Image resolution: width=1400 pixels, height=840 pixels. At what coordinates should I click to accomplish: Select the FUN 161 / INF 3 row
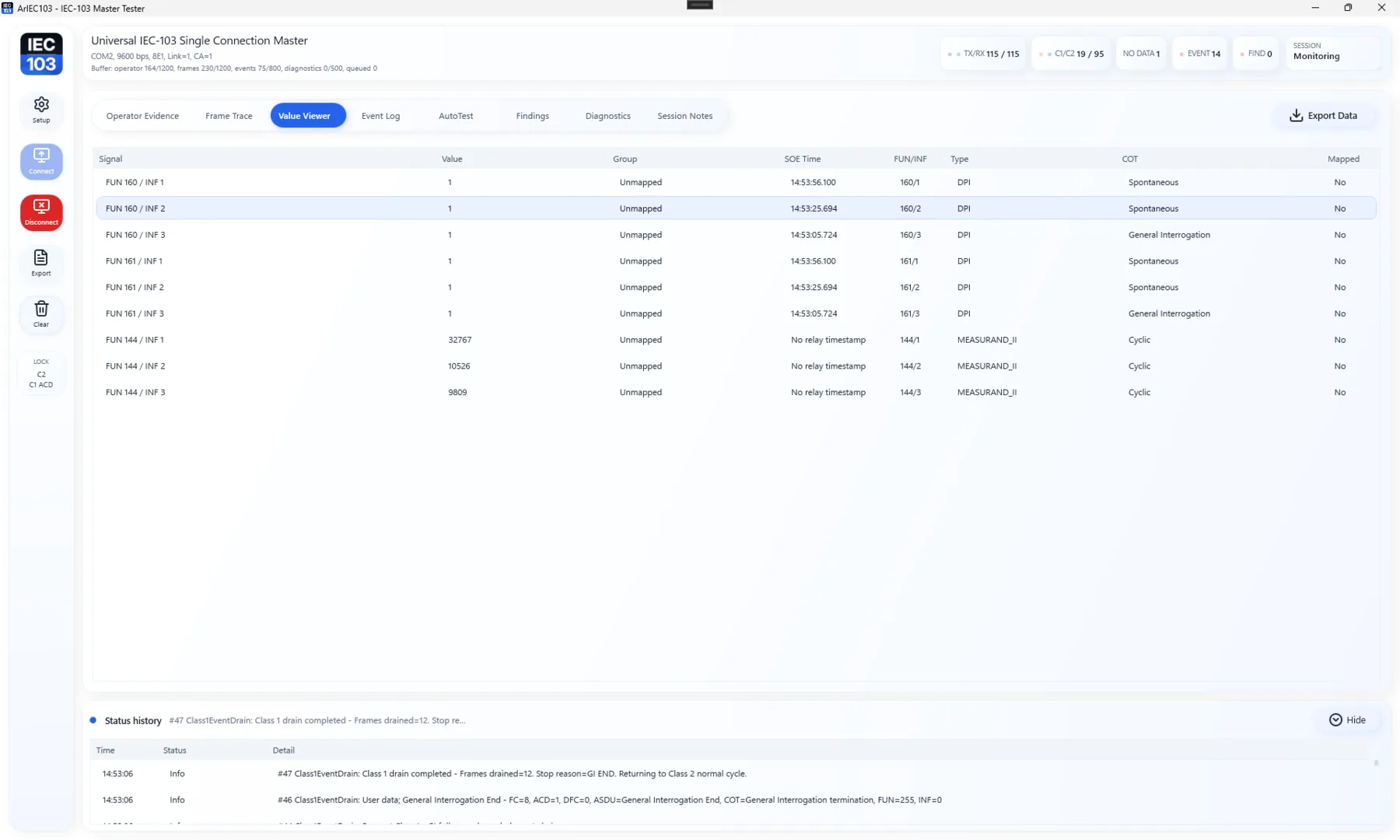point(736,313)
